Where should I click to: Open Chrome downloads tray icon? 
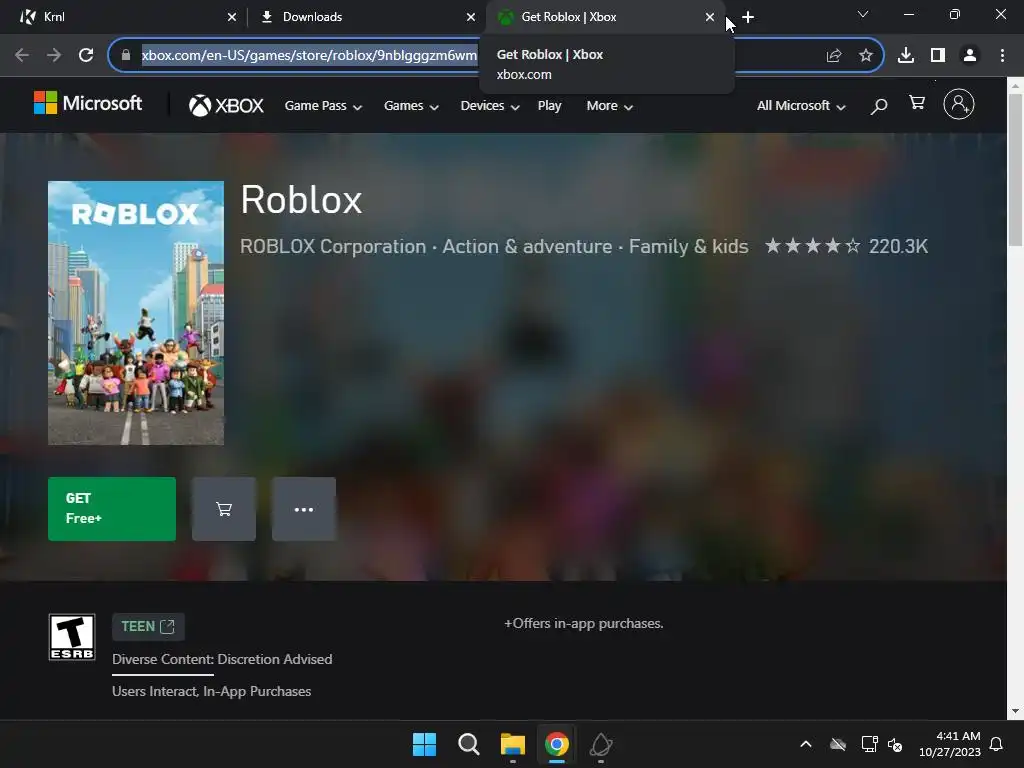[906, 55]
